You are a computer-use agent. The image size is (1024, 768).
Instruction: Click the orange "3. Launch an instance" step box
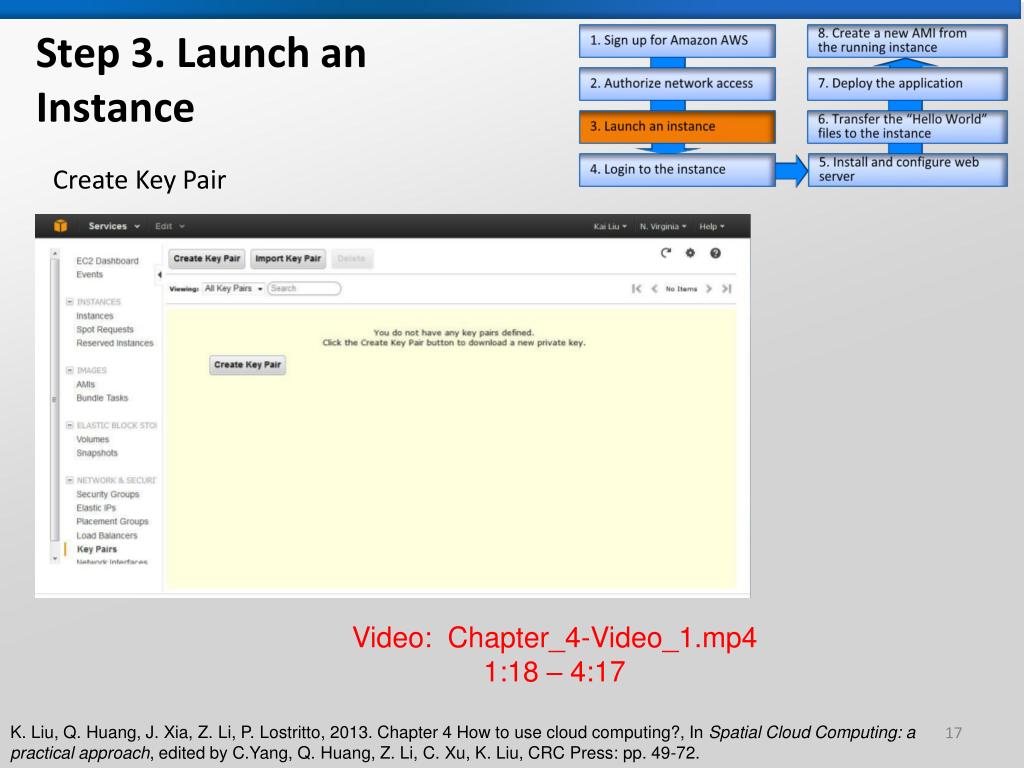tap(677, 127)
